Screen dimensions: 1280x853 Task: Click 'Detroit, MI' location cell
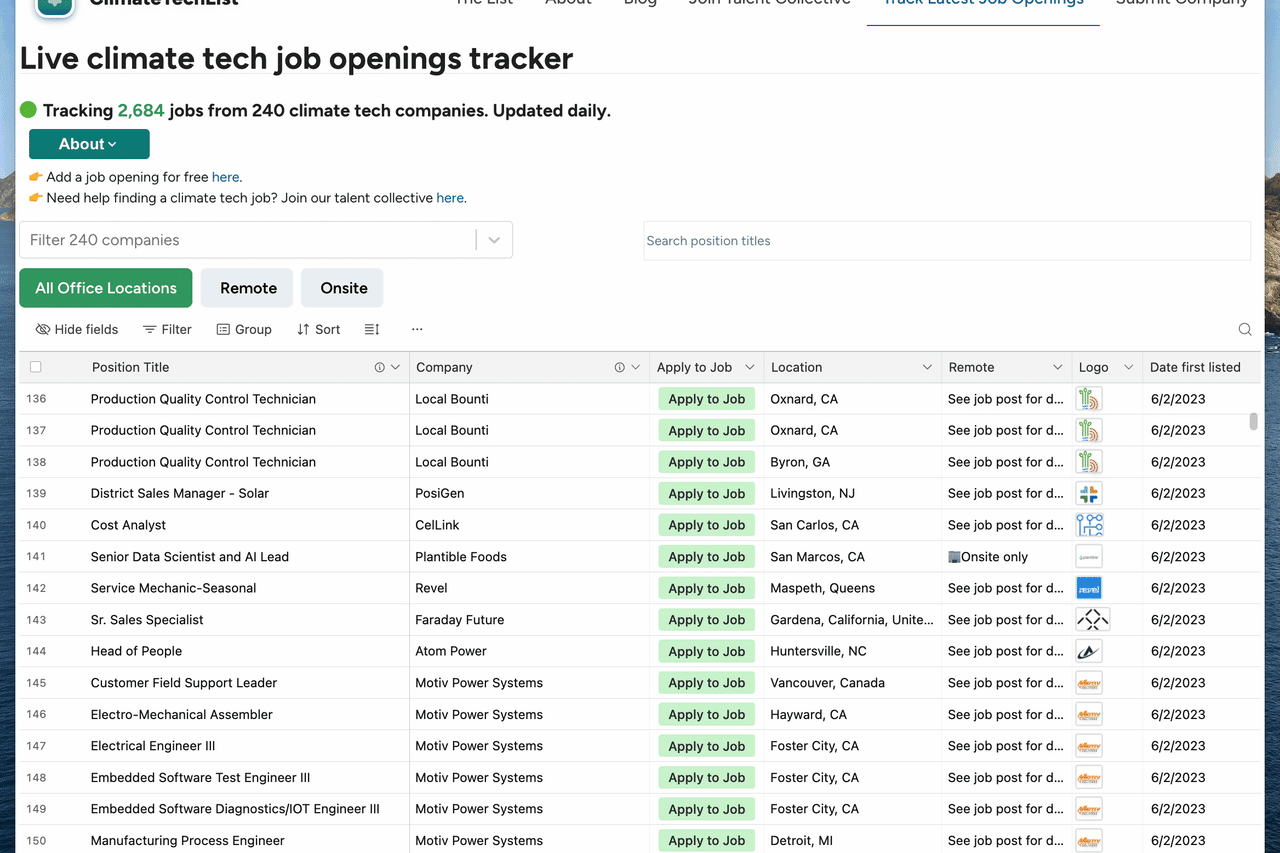(x=853, y=841)
